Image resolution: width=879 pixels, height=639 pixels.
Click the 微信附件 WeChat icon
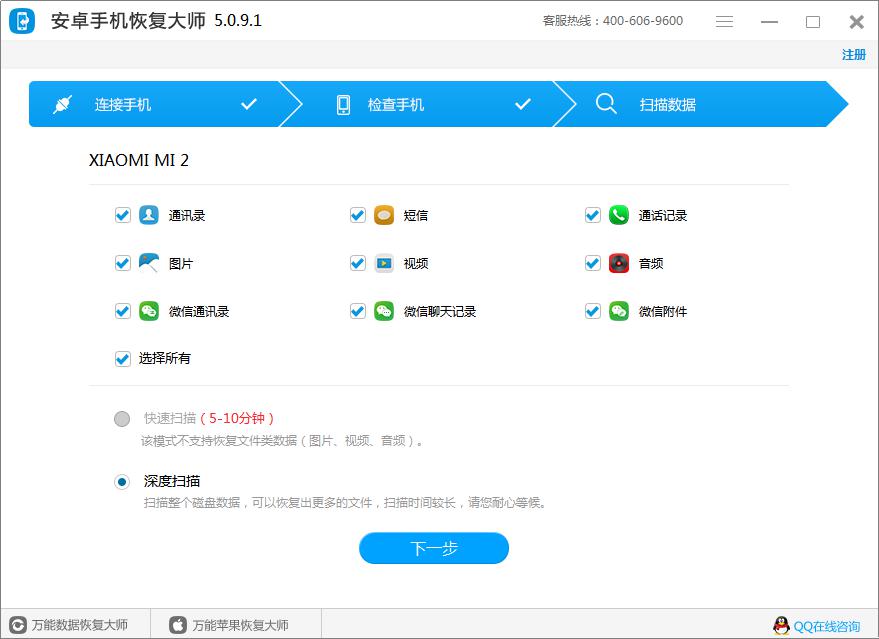(619, 311)
